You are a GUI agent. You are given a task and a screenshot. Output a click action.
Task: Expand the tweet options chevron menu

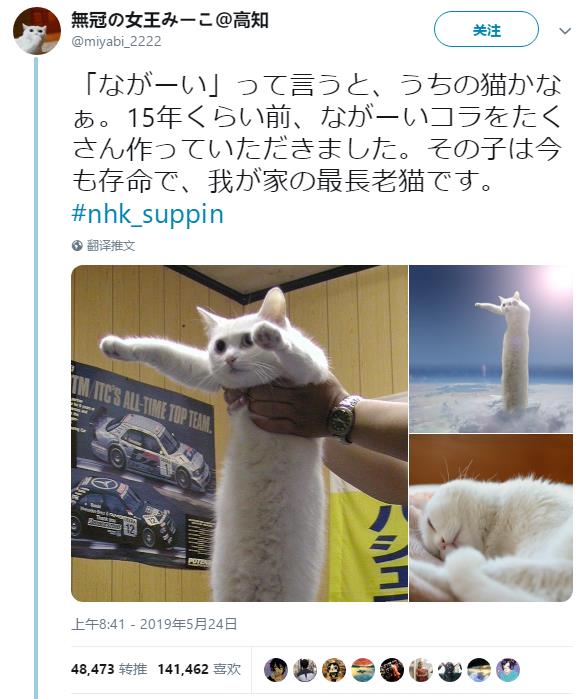pyautogui.click(x=565, y=31)
